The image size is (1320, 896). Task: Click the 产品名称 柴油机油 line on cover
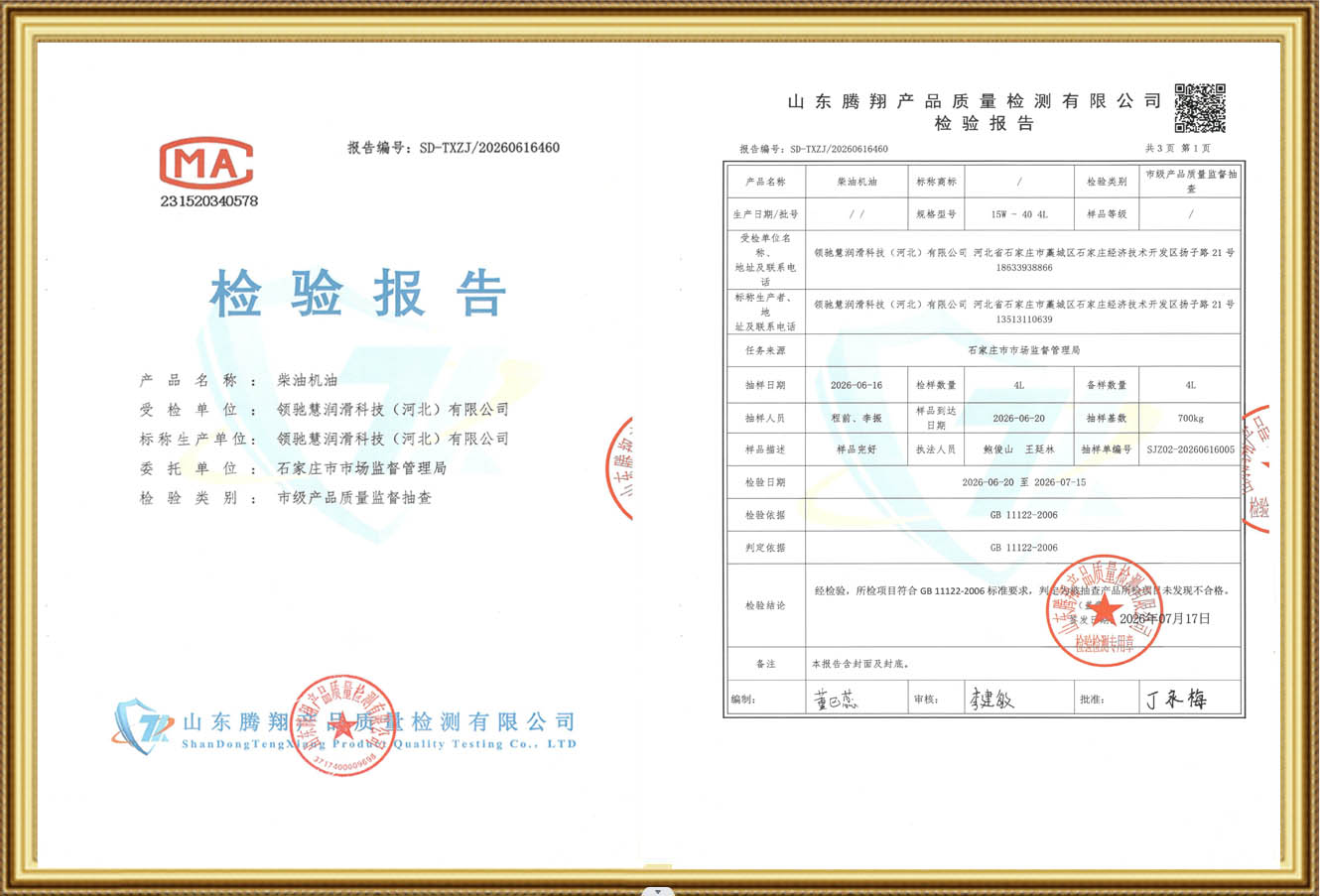click(x=239, y=380)
